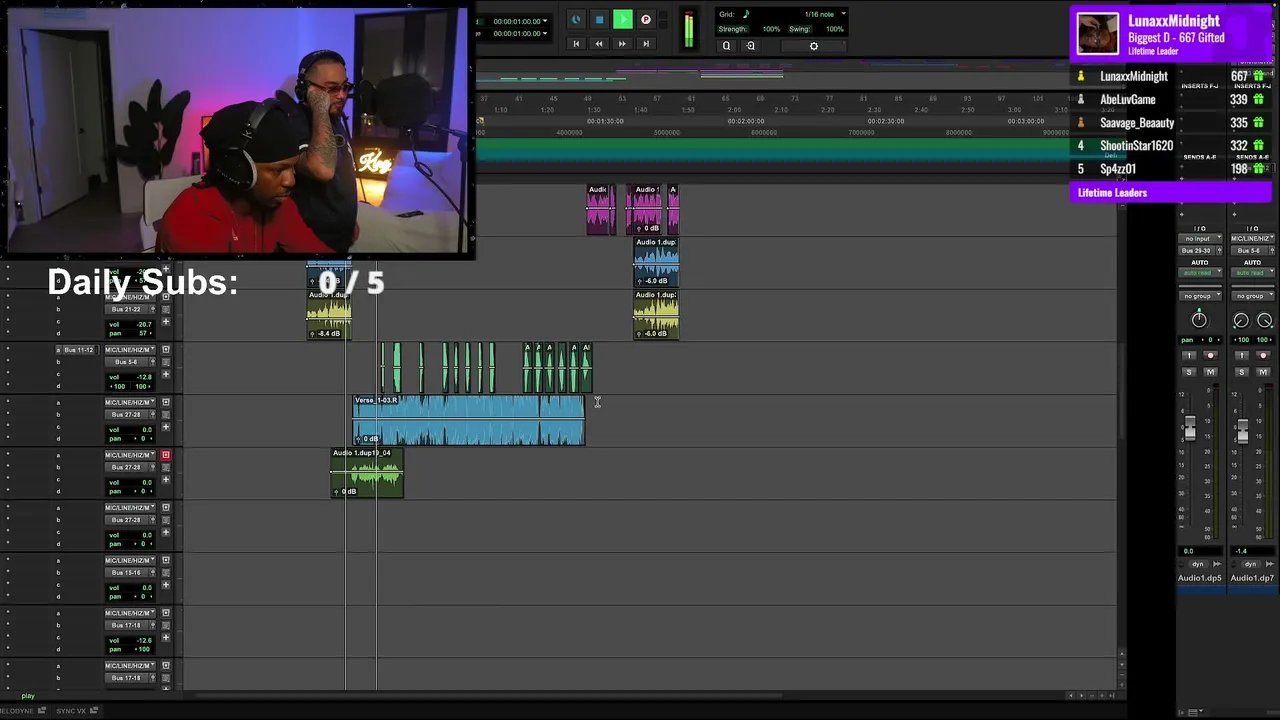This screenshot has width=1280, height=720.
Task: Click the Return to Zero transport button
Action: coord(576,44)
